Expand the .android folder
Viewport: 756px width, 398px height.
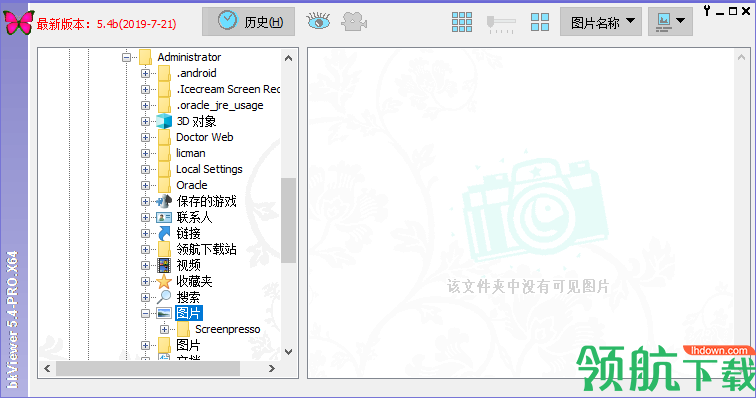coord(145,73)
